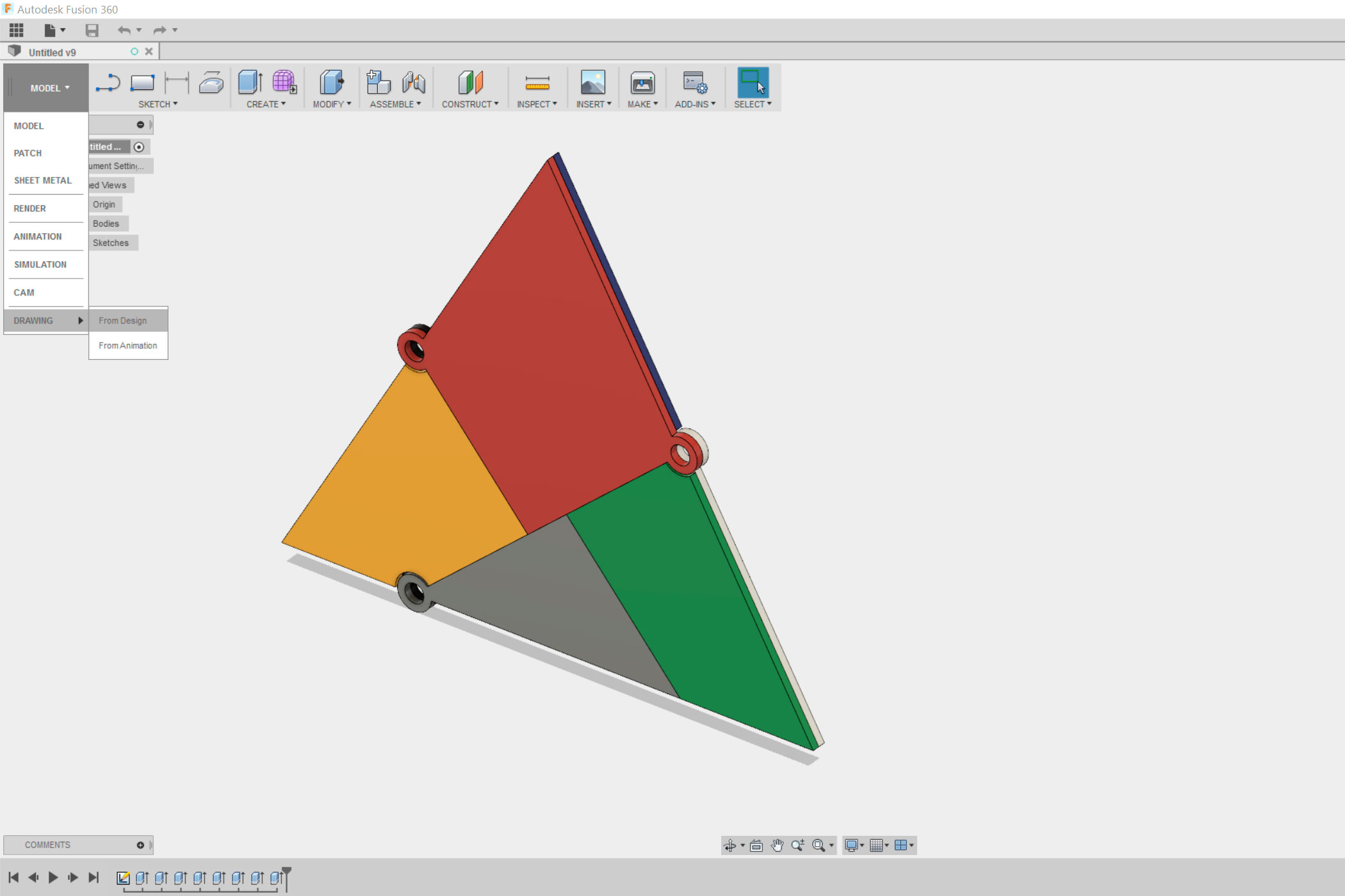Open the Display Settings dropdown
The image size is (1345, 896).
(854, 845)
